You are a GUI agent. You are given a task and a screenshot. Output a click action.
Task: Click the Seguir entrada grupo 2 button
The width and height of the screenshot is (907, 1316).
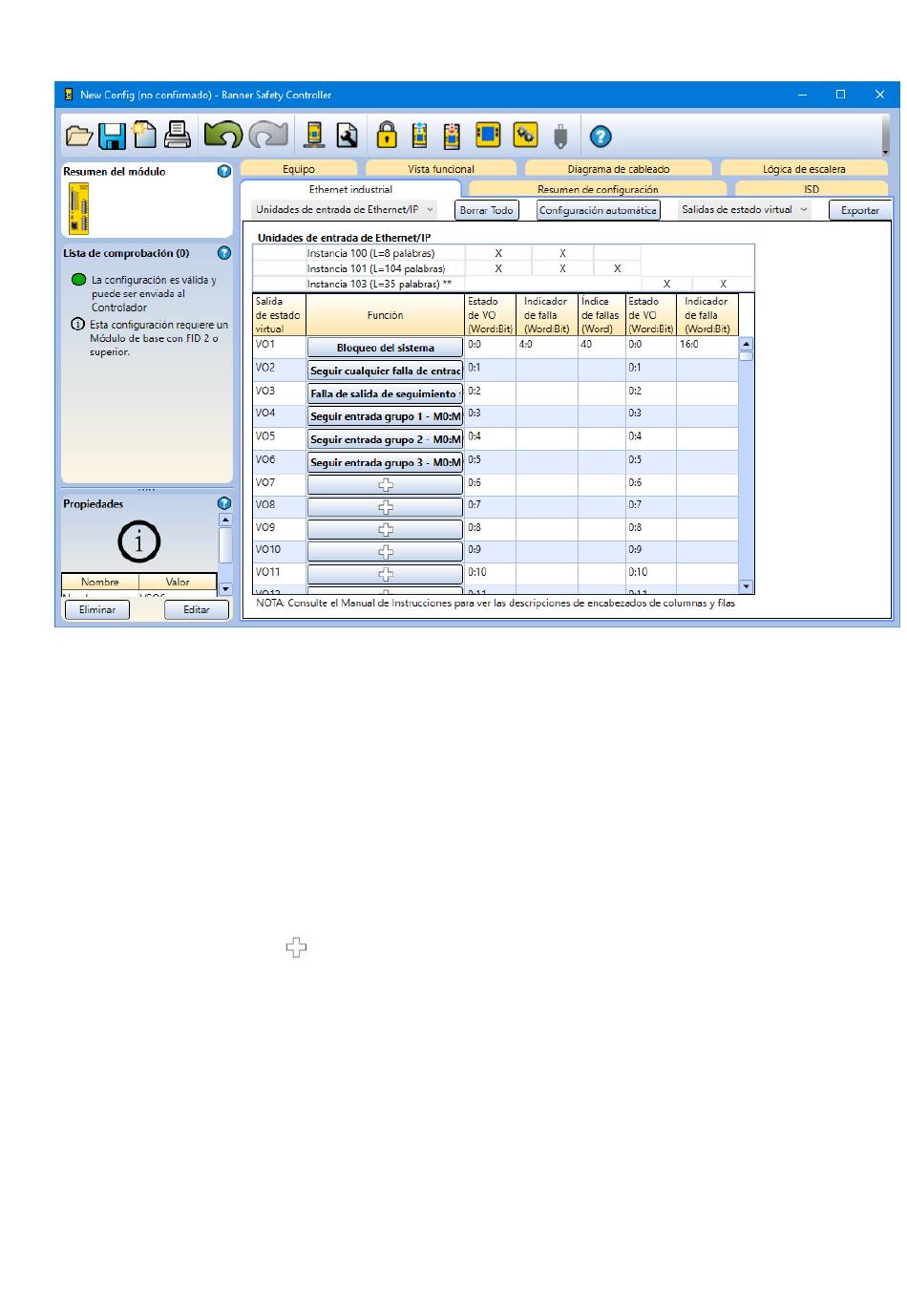click(385, 439)
